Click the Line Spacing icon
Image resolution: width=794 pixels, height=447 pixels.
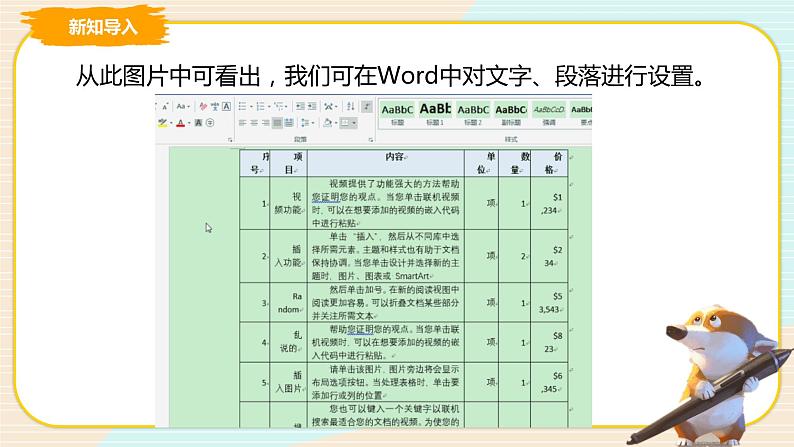[305, 123]
